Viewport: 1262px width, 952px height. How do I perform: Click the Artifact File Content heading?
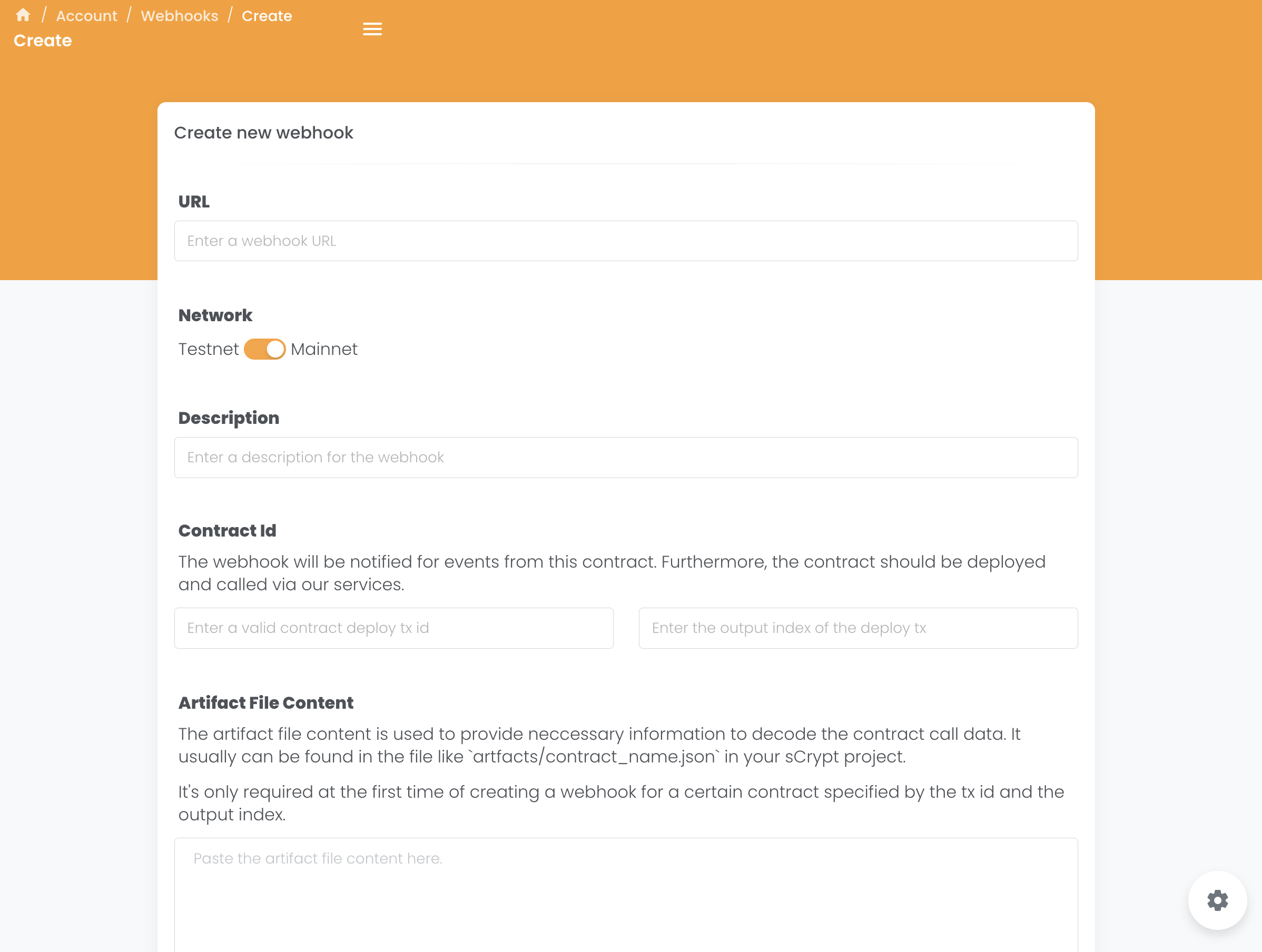click(x=266, y=703)
